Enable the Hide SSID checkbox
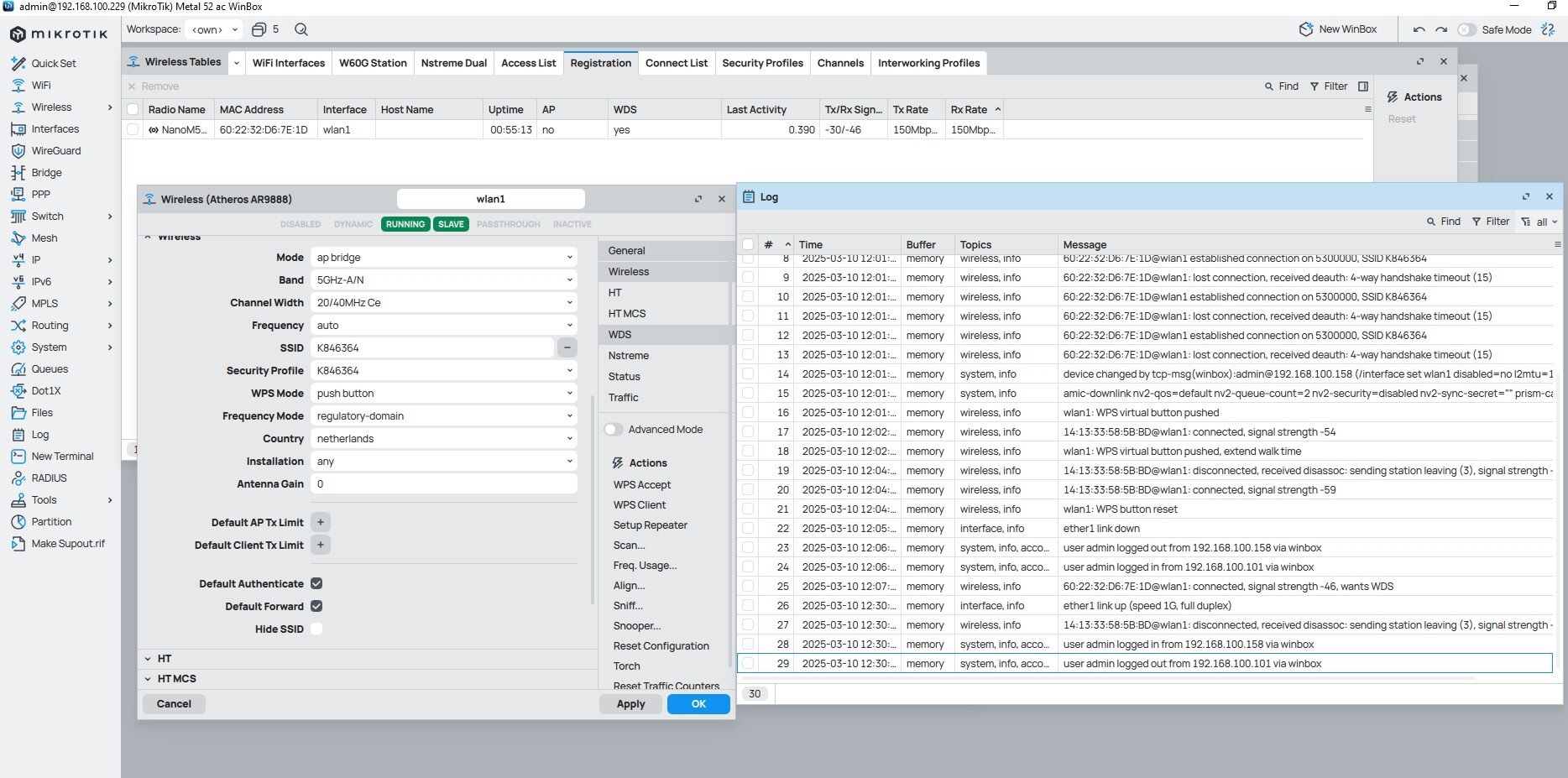The width and height of the screenshot is (1568, 778). pyautogui.click(x=316, y=629)
